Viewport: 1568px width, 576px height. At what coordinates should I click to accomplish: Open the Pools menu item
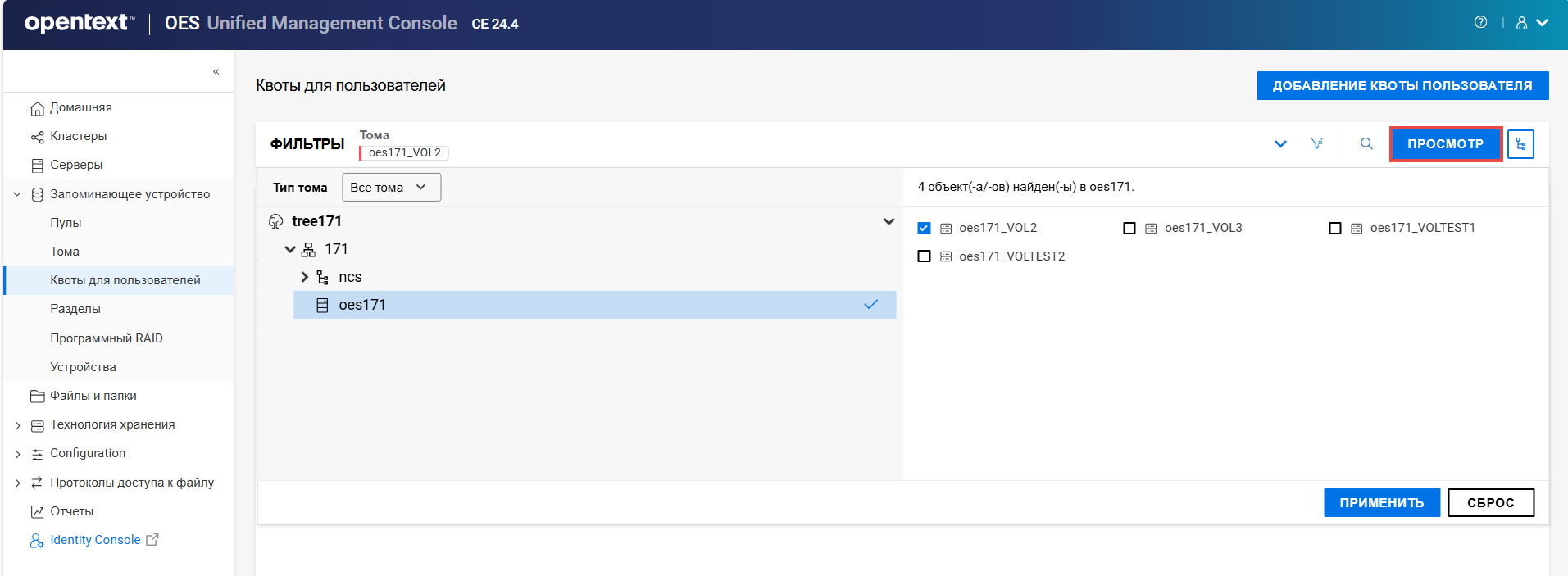tap(66, 223)
